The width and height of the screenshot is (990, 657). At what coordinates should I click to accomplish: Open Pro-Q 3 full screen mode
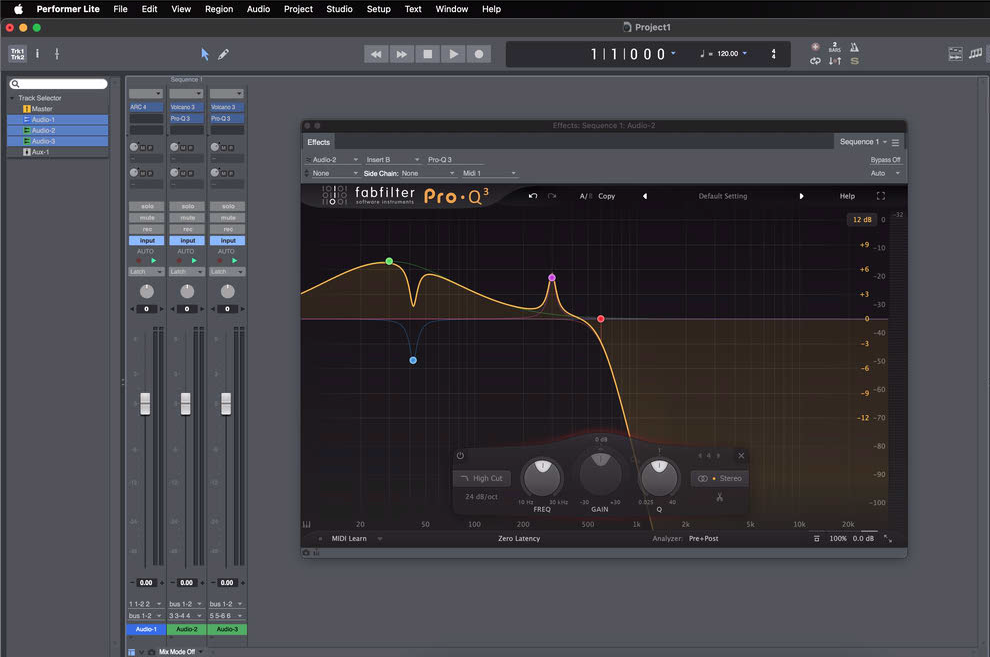point(881,196)
